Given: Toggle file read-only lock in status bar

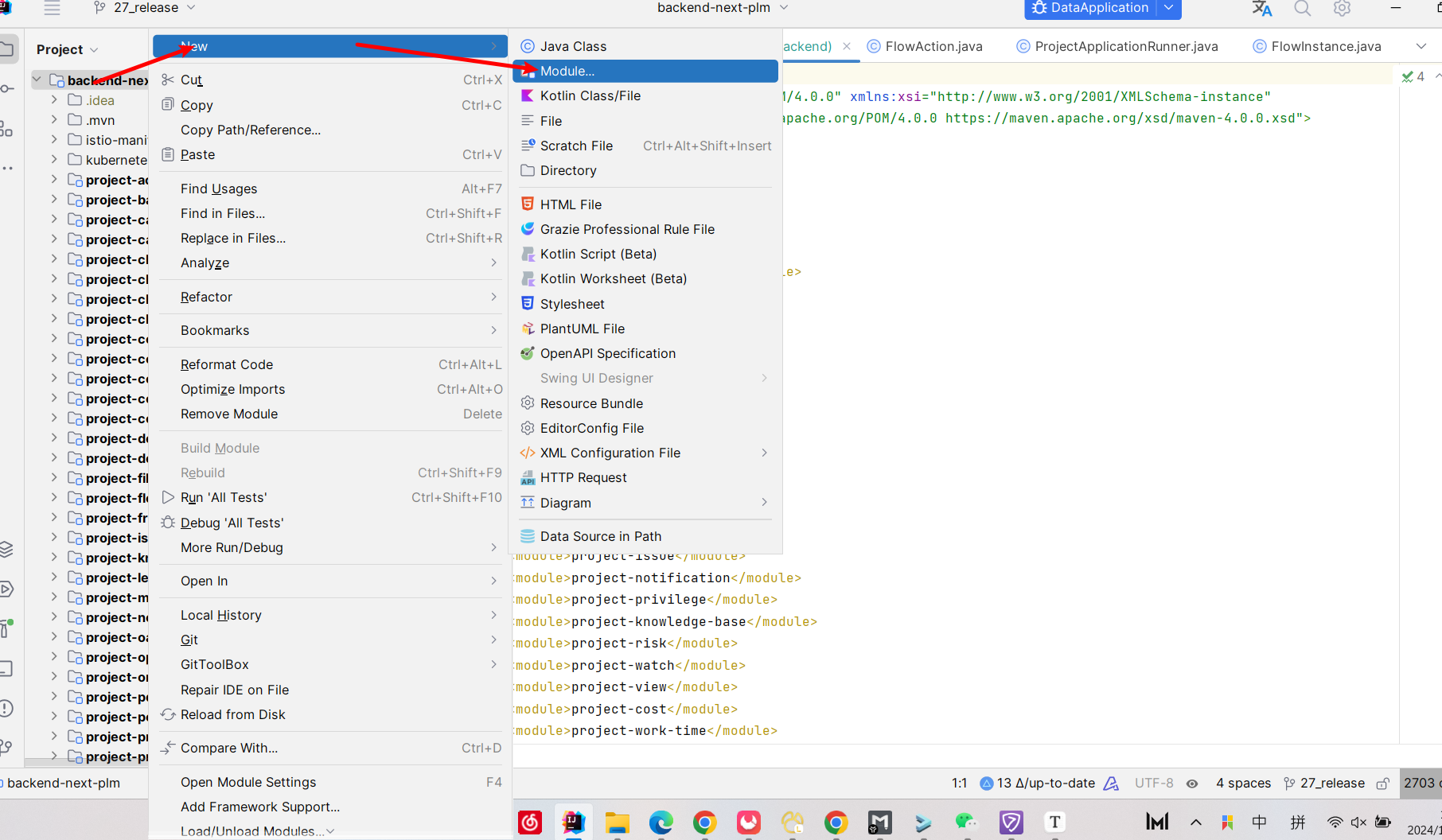Looking at the screenshot, I should pos(1383,784).
